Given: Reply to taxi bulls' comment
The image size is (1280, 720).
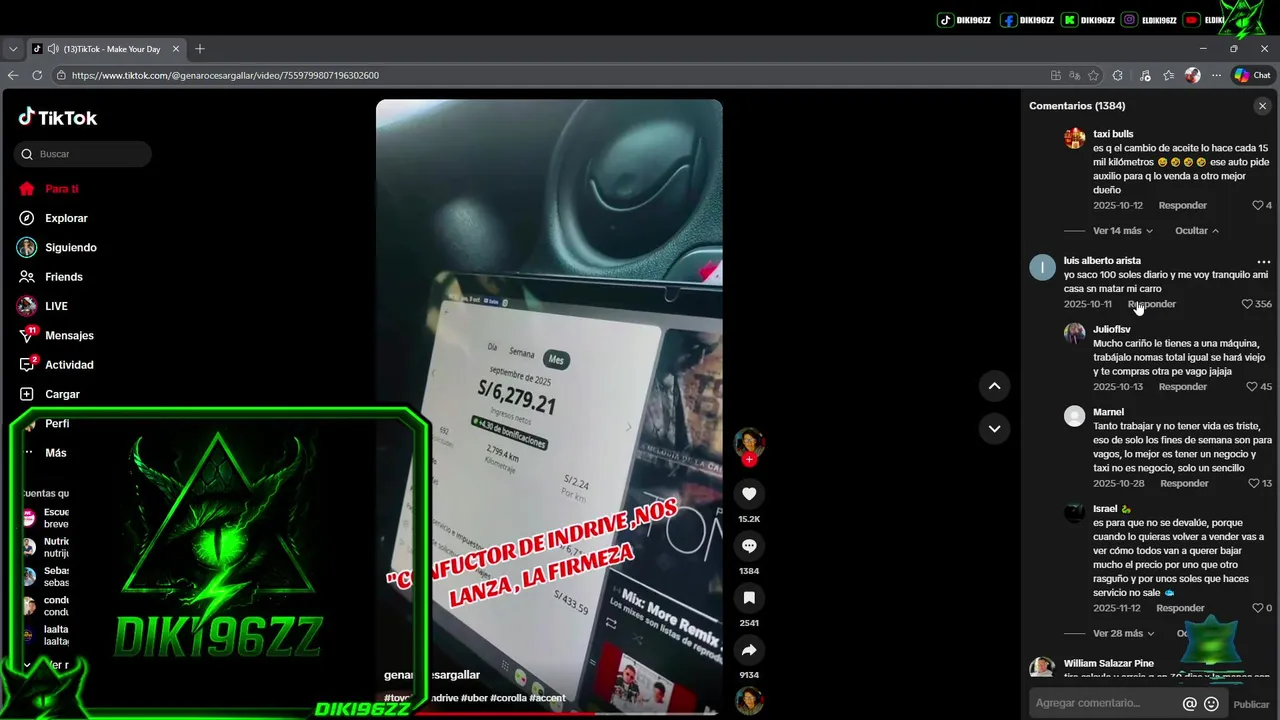Looking at the screenshot, I should [x=1182, y=205].
